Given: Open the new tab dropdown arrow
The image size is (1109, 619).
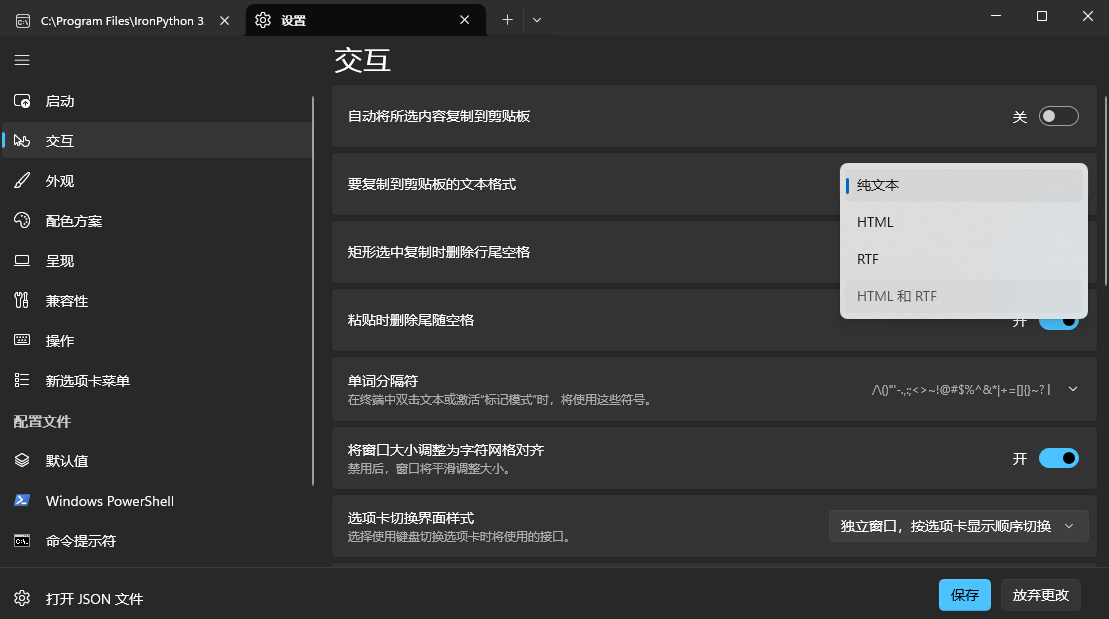Looking at the screenshot, I should [537, 20].
